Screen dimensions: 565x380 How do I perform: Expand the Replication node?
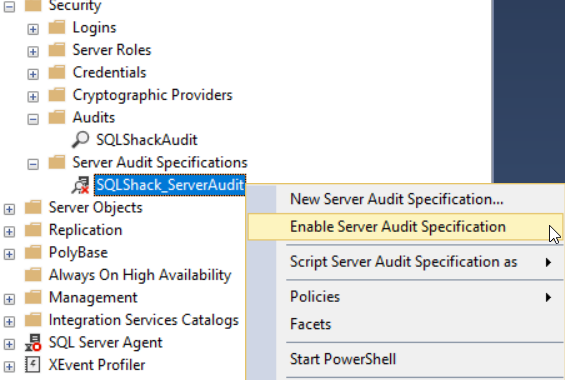click(9, 232)
